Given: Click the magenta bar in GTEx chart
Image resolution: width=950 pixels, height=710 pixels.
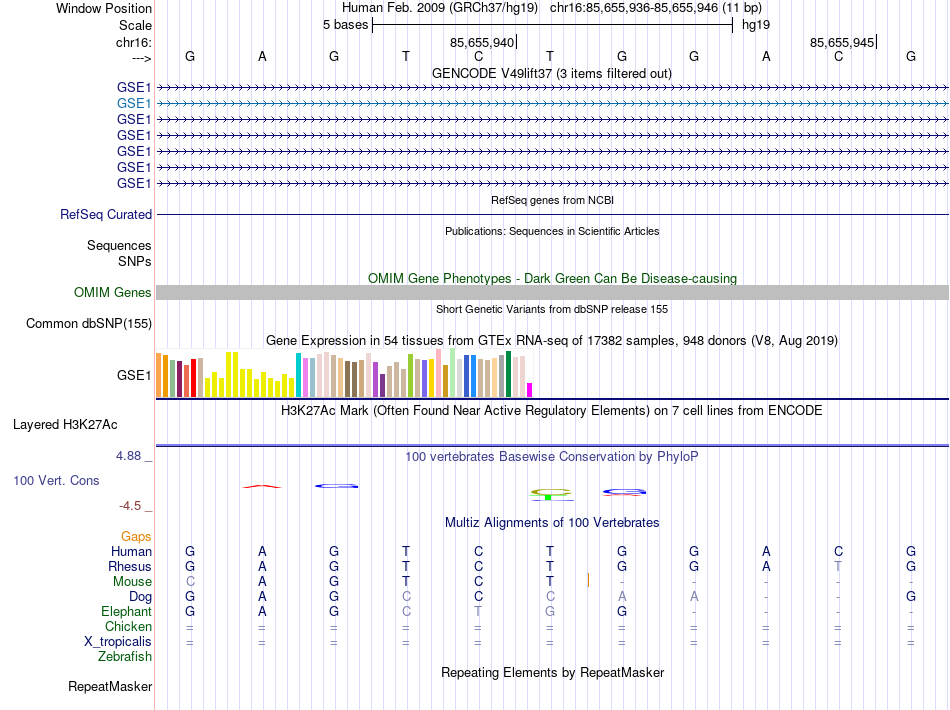Looking at the screenshot, I should click(530, 390).
